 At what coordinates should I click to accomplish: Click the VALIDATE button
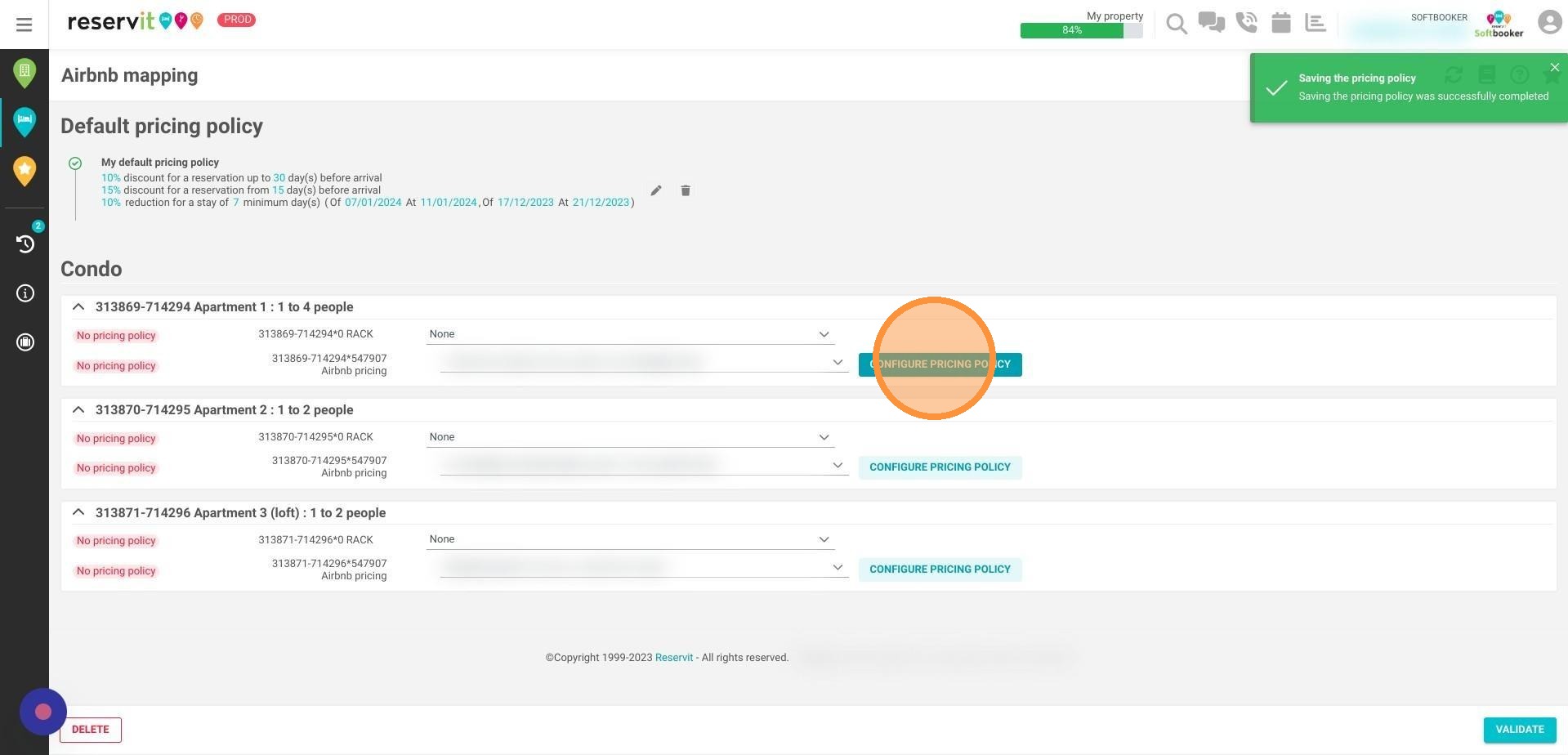coord(1520,730)
